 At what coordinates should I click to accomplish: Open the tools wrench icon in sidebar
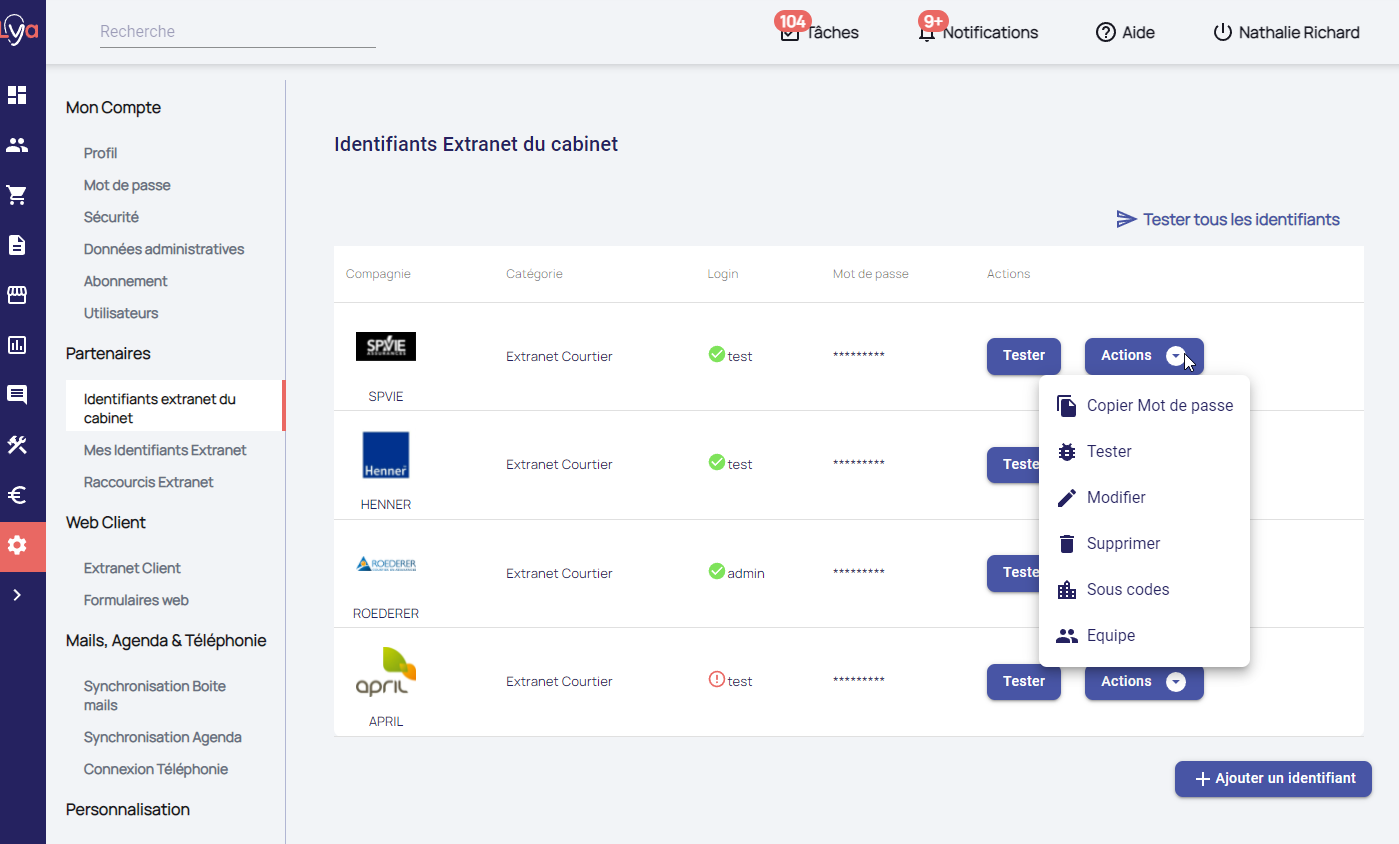pyautogui.click(x=17, y=445)
